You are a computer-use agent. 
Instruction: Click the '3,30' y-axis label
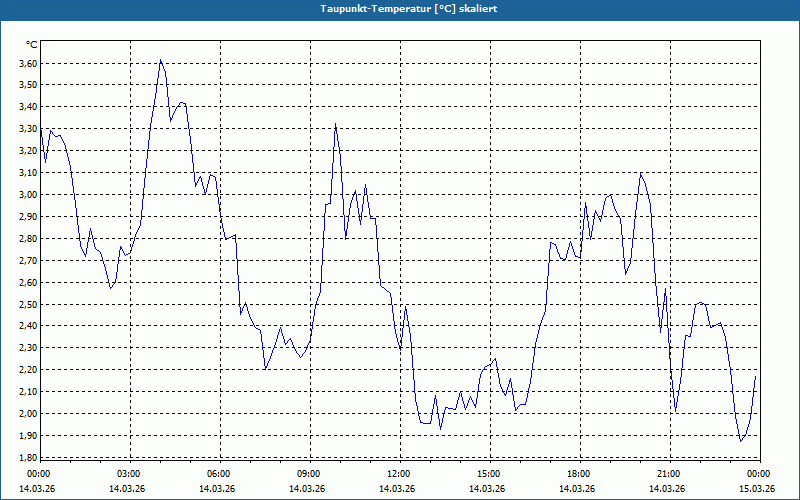(x=28, y=129)
